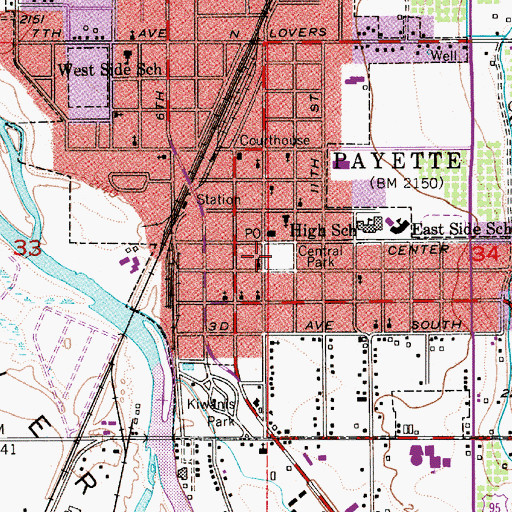The image size is (512, 512).
Task: Click the 11TH street label
Action: (315, 176)
